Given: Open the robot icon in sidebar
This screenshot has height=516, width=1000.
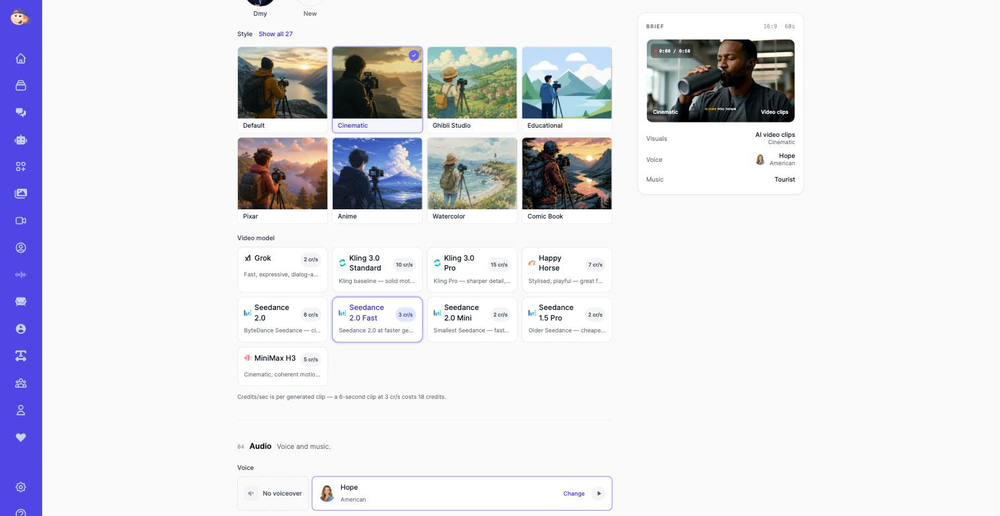Looking at the screenshot, I should 20,140.
